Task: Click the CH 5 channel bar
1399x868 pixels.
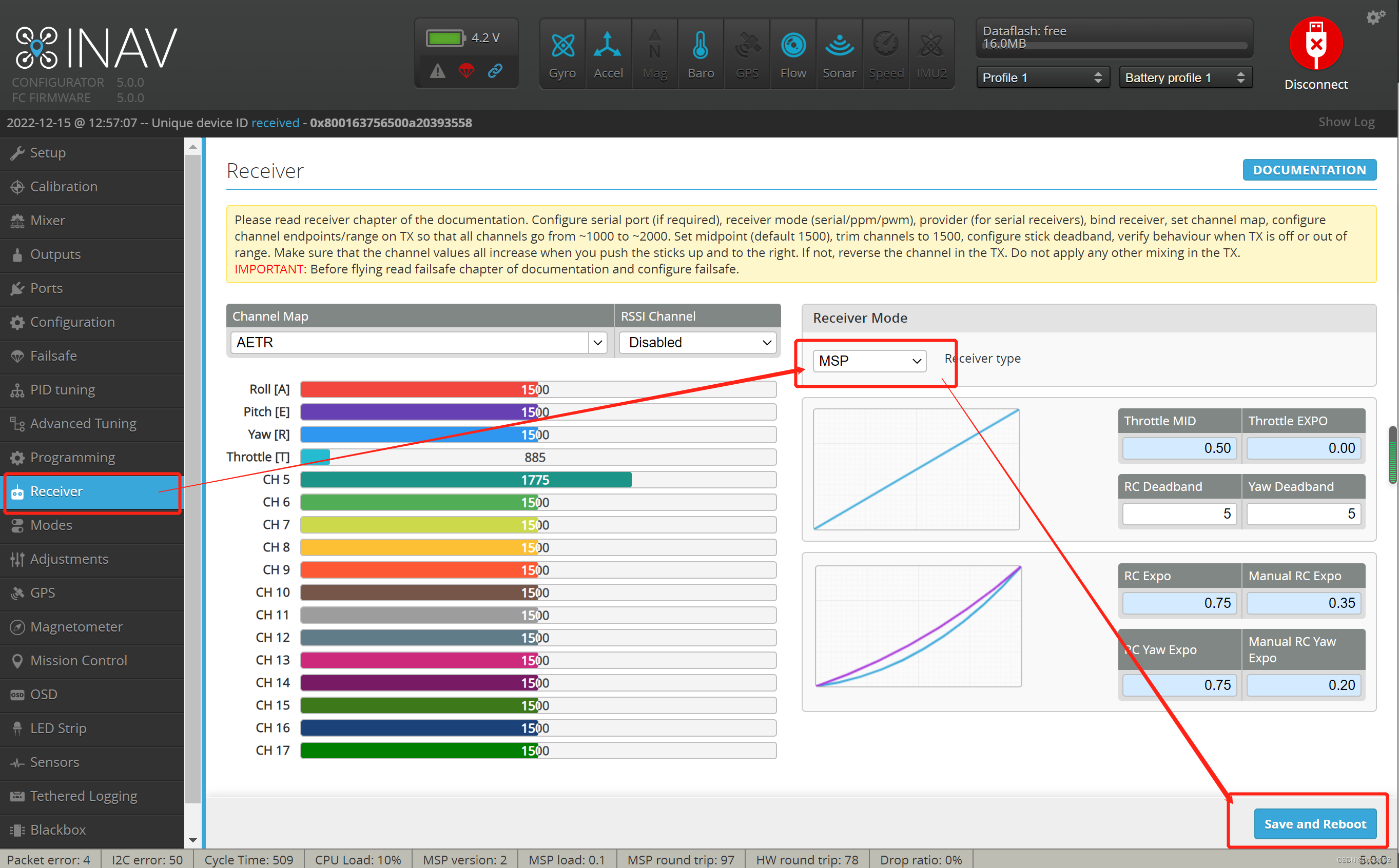Action: coord(538,480)
